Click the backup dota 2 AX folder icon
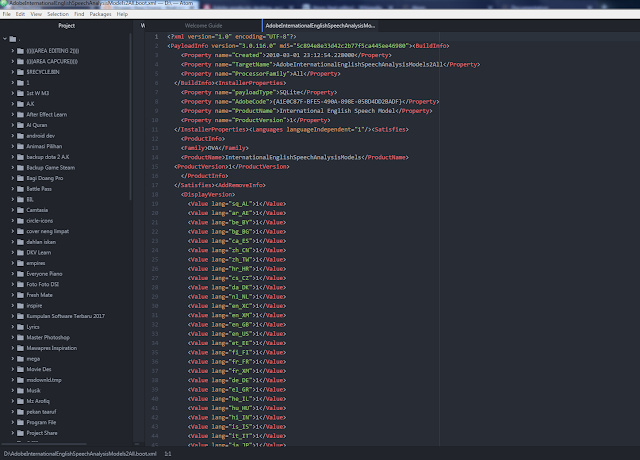The width and height of the screenshot is (640, 460). (20, 157)
